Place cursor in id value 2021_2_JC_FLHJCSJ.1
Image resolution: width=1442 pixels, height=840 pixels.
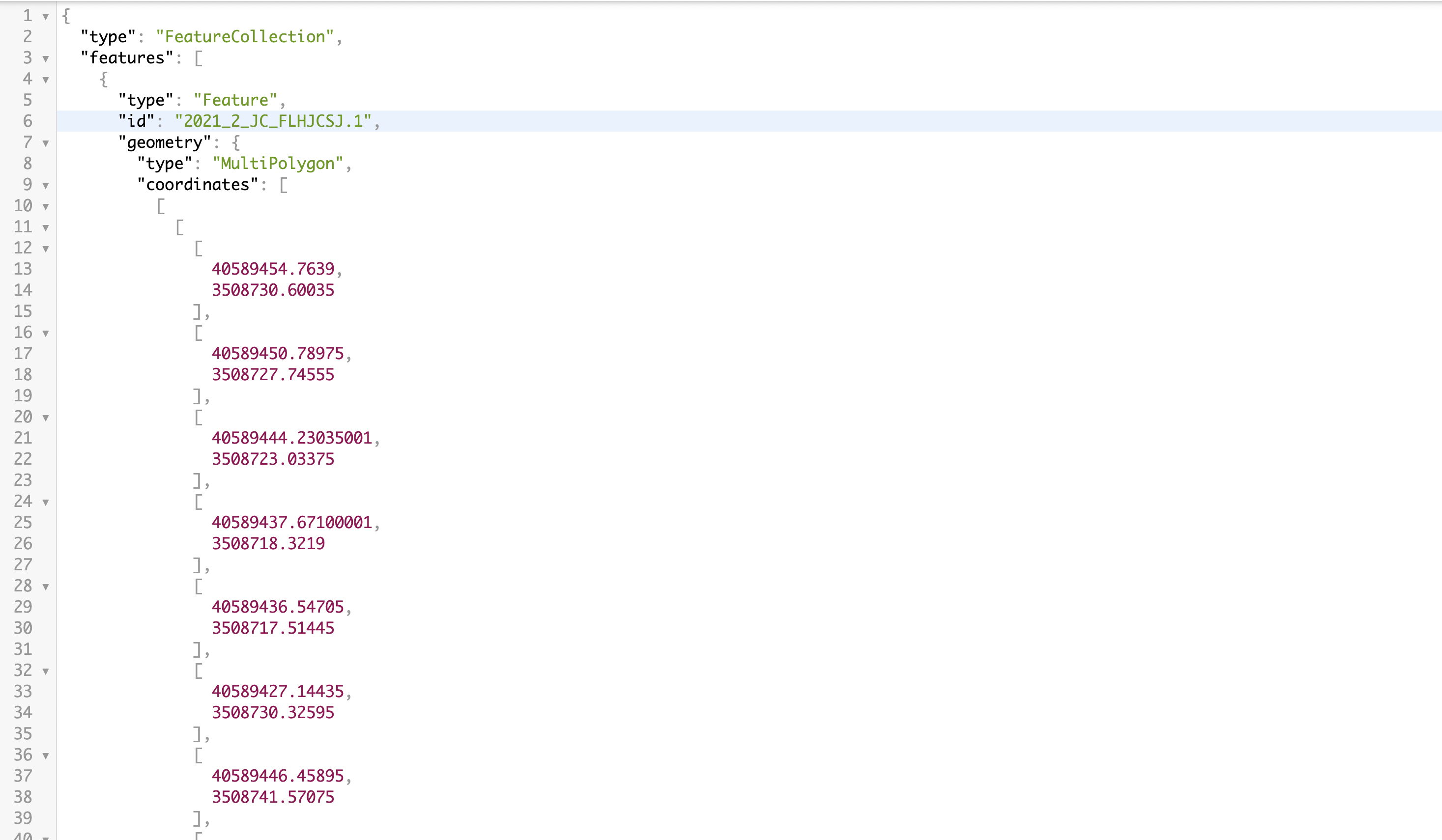(273, 121)
